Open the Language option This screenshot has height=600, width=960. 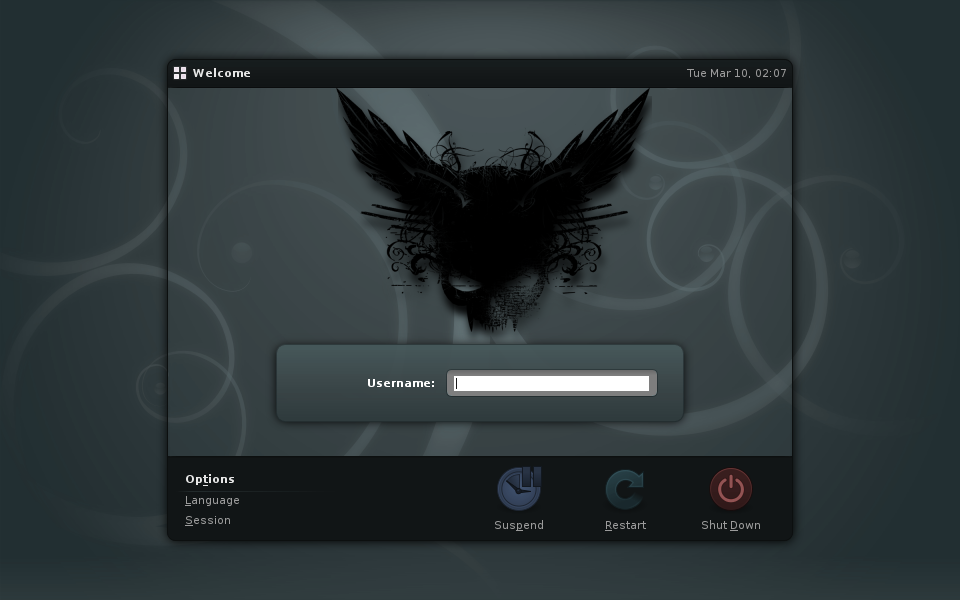point(212,500)
